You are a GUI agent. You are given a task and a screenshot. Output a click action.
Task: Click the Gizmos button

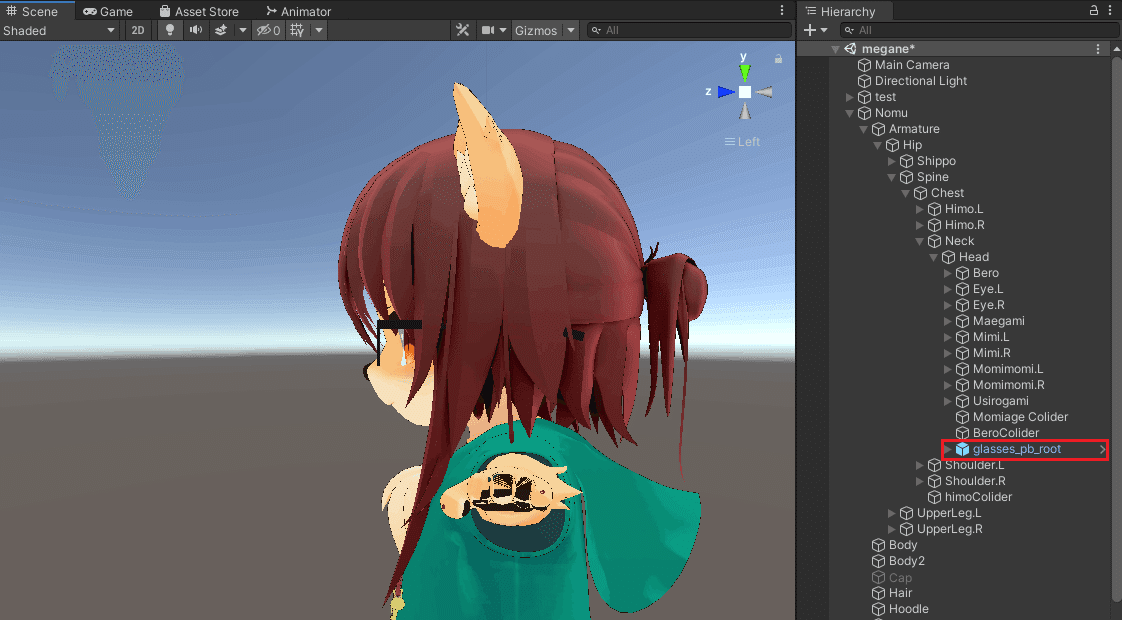pos(536,30)
